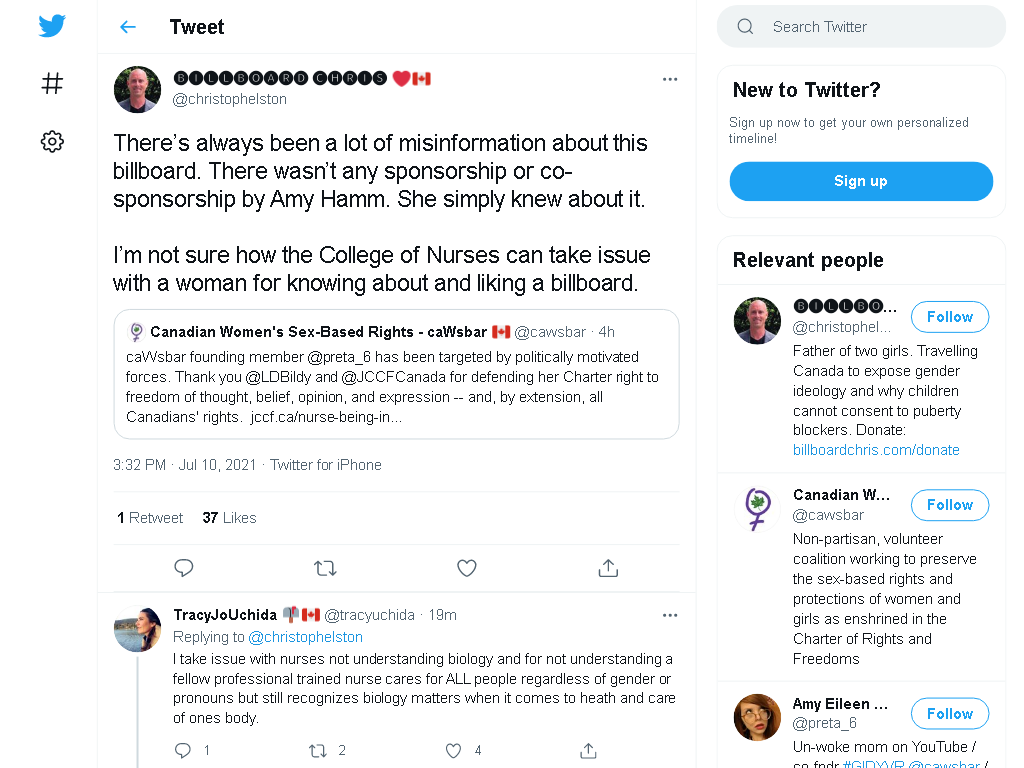Retweet TracyJoUchida's reply
Image resolution: width=1024 pixels, height=768 pixels.
click(x=318, y=750)
